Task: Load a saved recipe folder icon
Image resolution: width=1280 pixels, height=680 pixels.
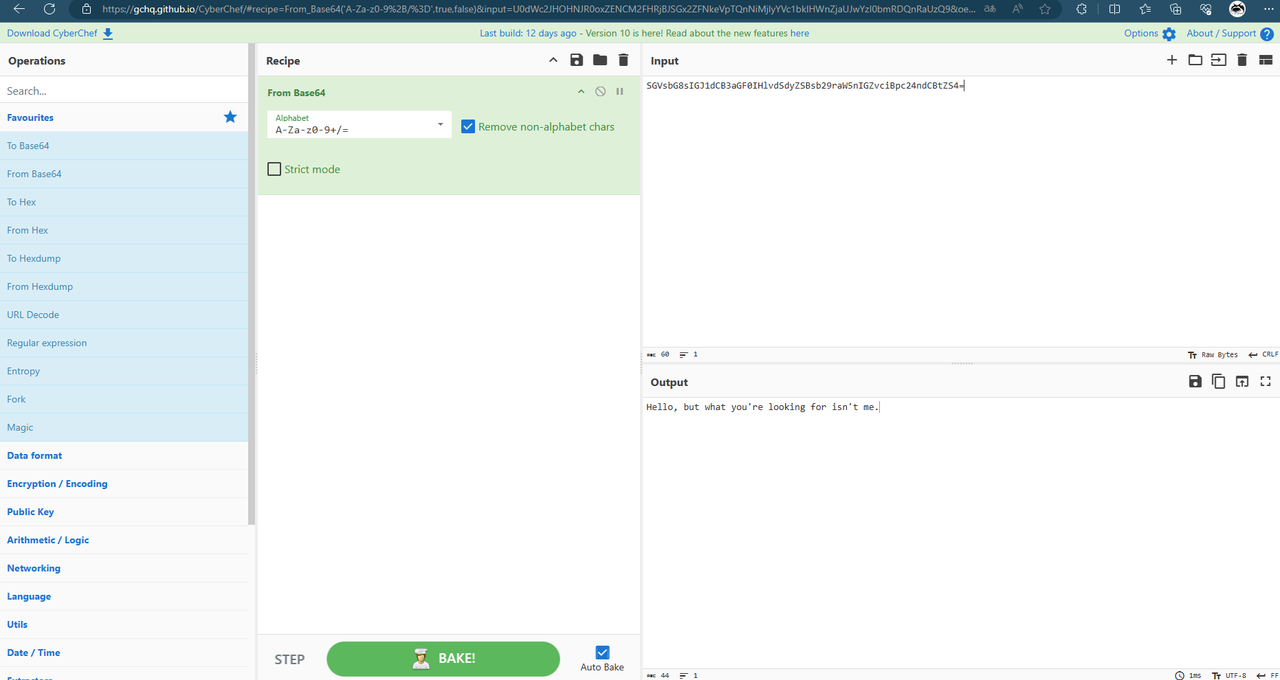Action: click(x=600, y=61)
